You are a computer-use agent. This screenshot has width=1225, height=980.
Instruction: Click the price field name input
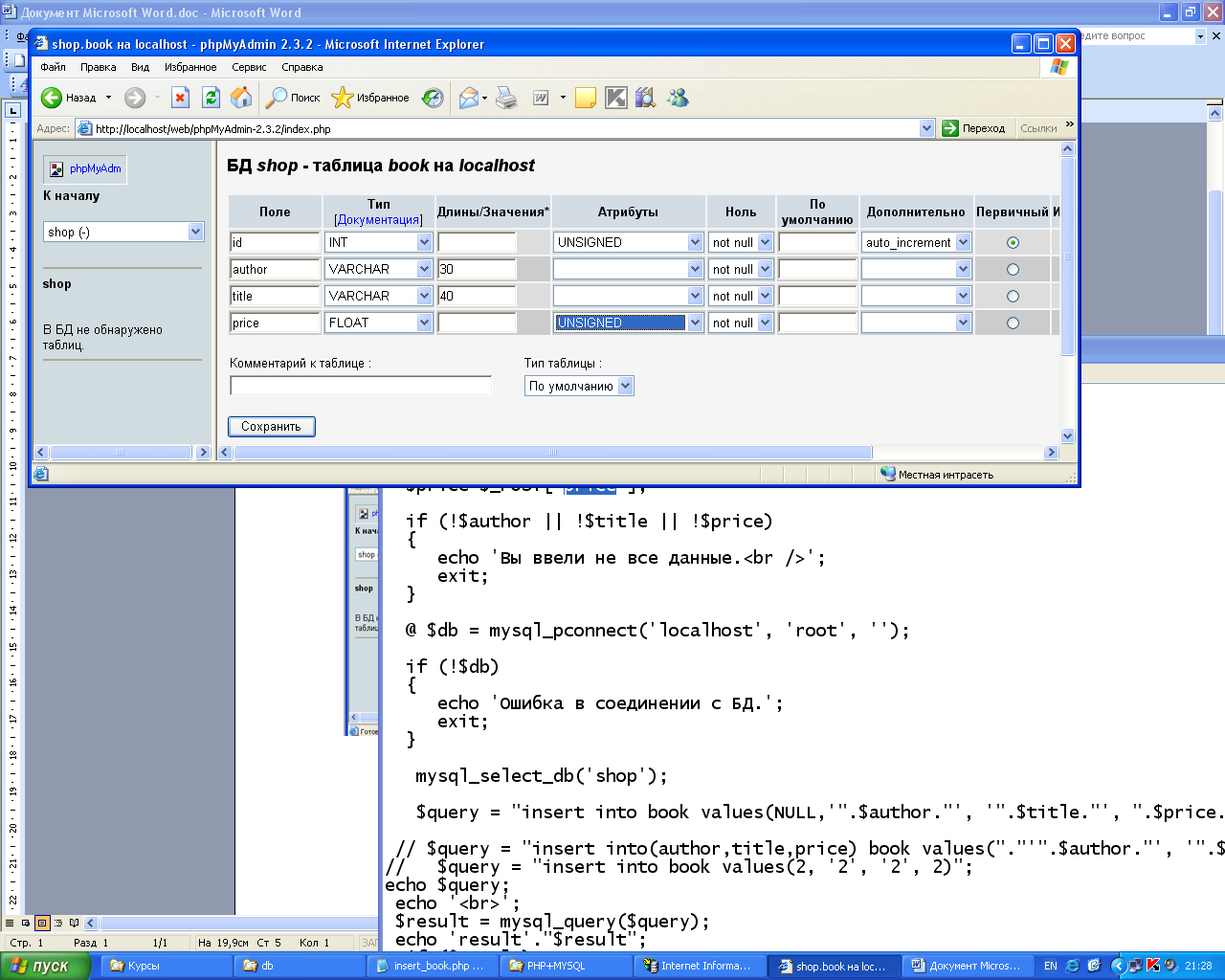(x=276, y=323)
